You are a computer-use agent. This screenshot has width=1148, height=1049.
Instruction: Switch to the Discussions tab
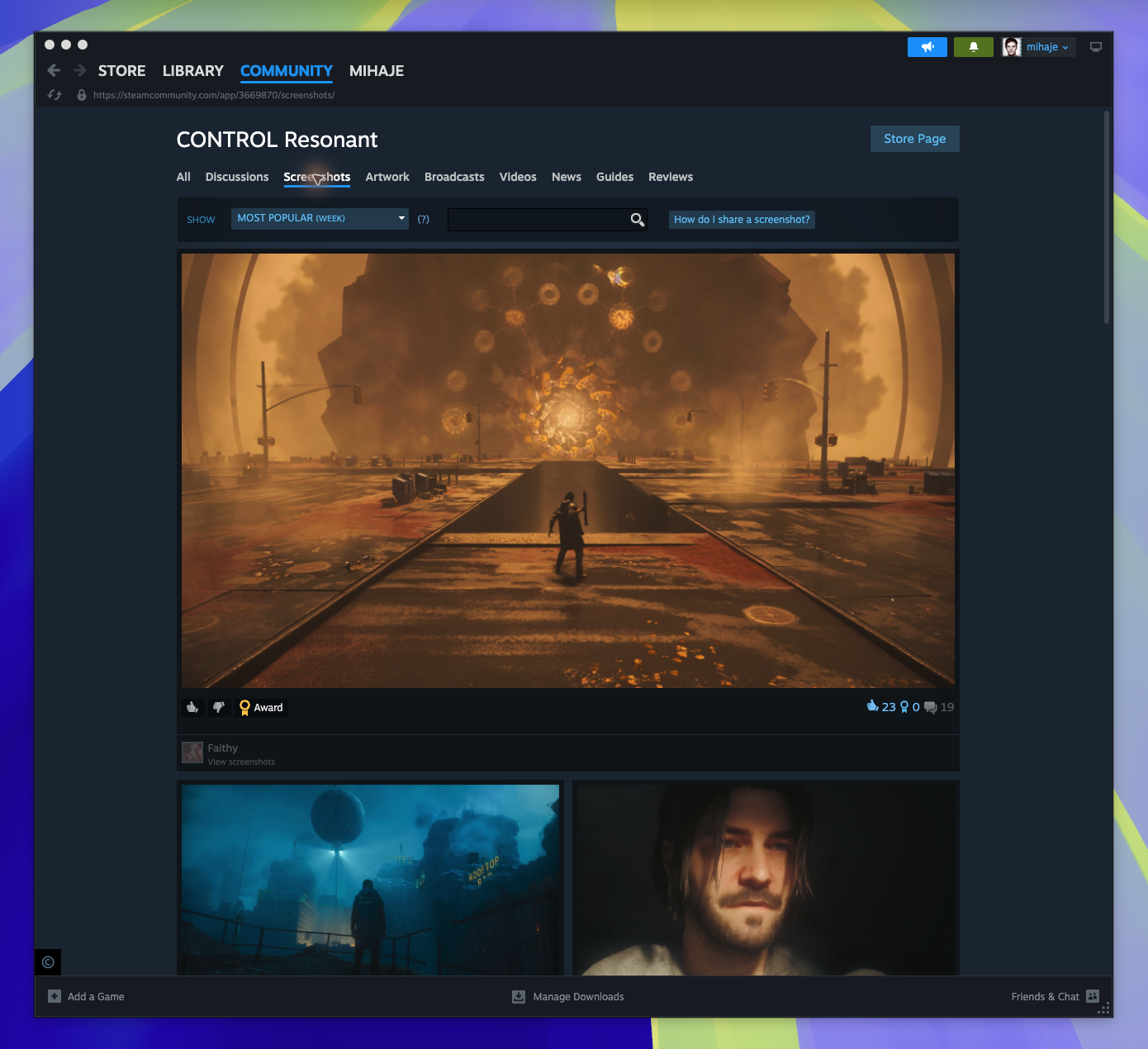tap(237, 177)
